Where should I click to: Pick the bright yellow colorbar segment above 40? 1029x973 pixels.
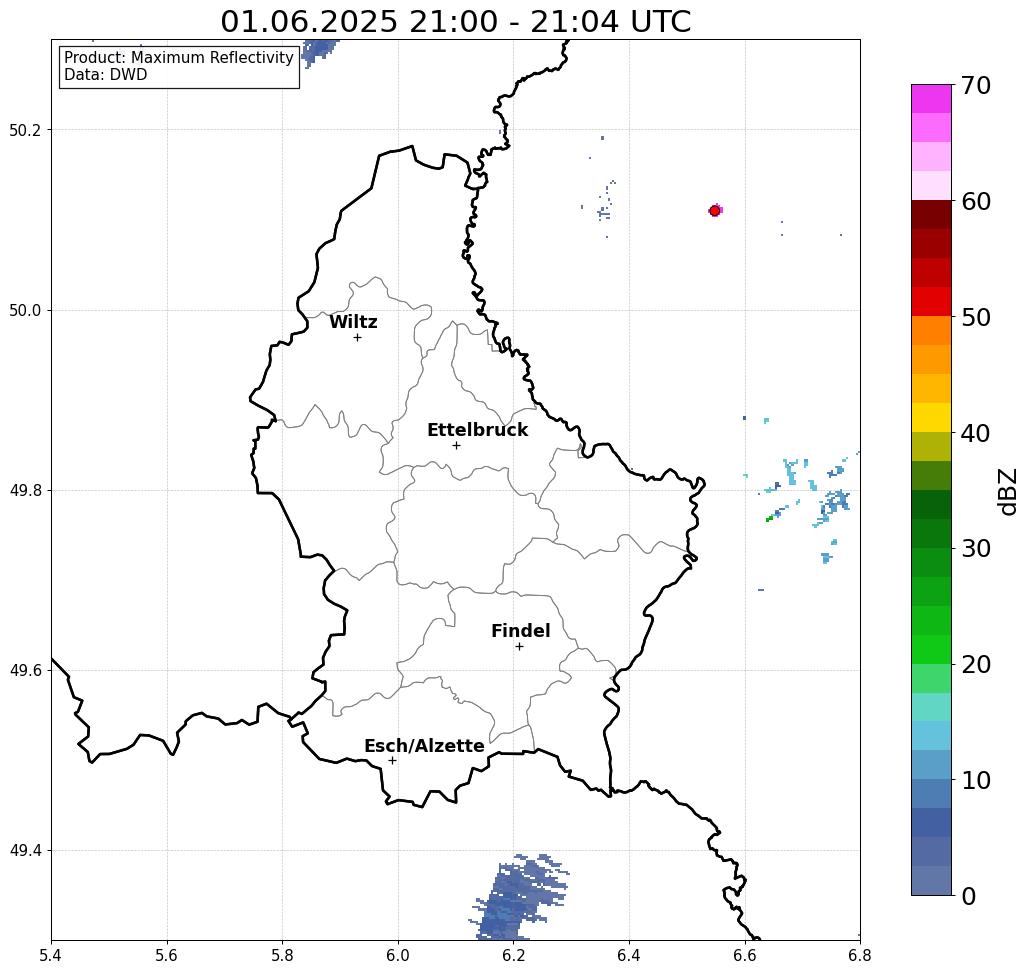pyautogui.click(x=931, y=417)
